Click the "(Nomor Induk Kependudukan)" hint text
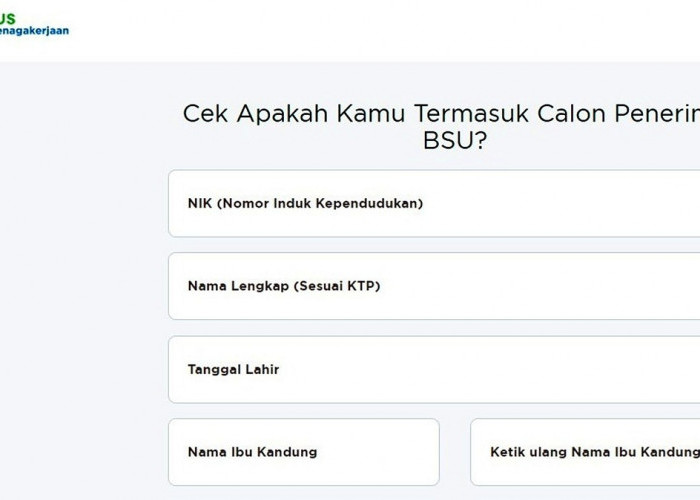The image size is (700, 500). 320,203
